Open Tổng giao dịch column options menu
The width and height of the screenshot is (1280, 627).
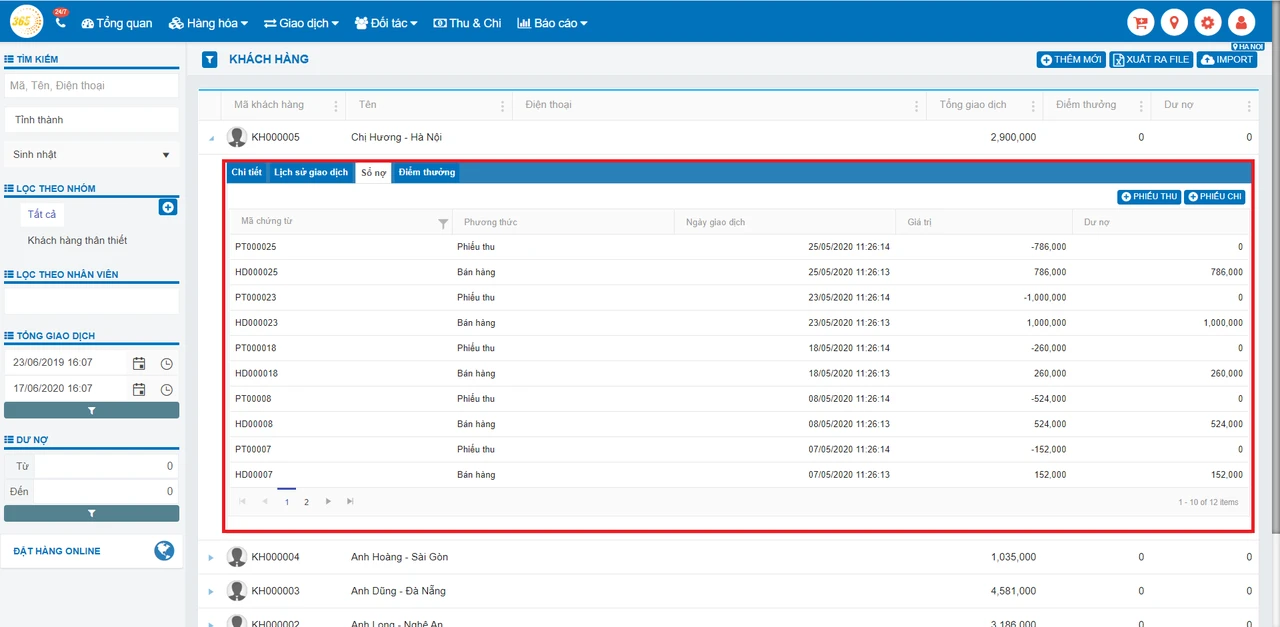(1034, 106)
